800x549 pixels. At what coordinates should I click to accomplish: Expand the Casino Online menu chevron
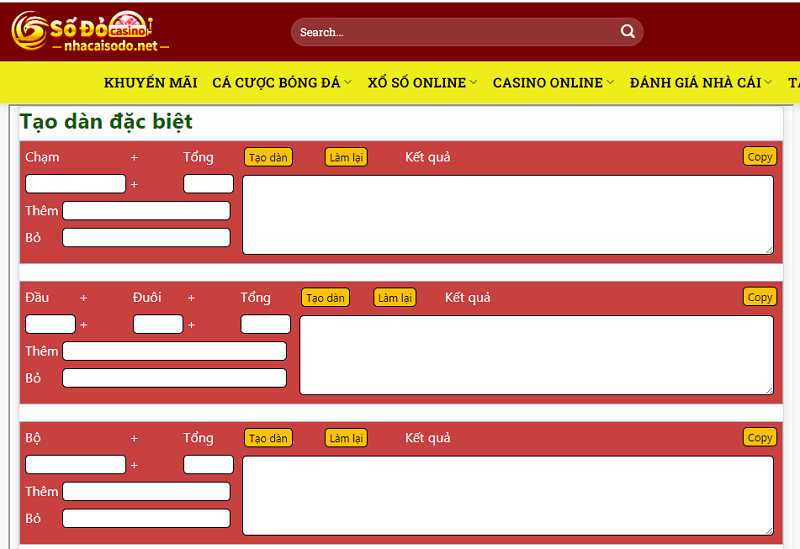tap(610, 83)
